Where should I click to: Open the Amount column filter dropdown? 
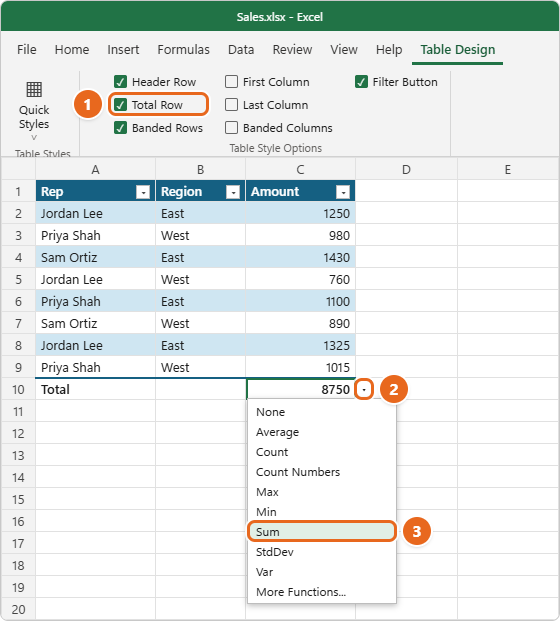343,192
